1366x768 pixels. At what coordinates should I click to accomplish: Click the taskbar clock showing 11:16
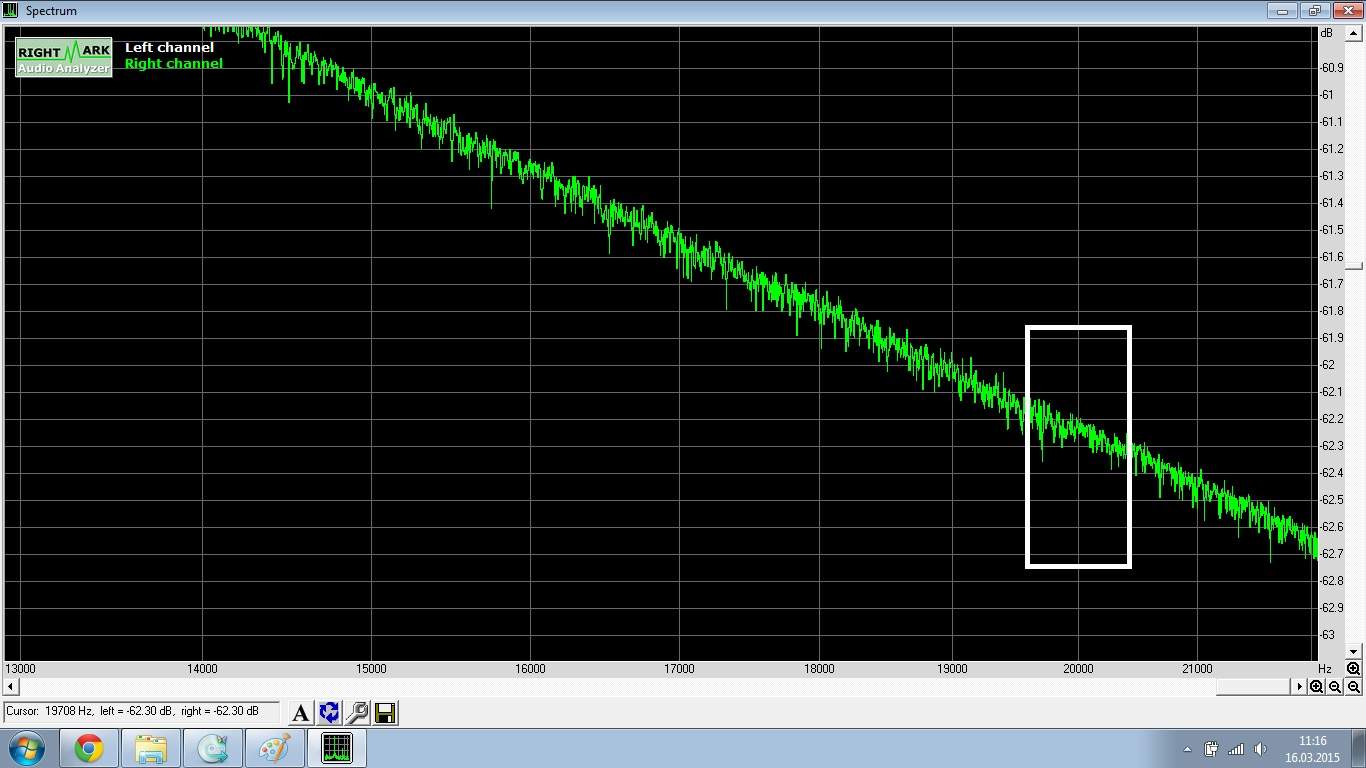click(1312, 749)
